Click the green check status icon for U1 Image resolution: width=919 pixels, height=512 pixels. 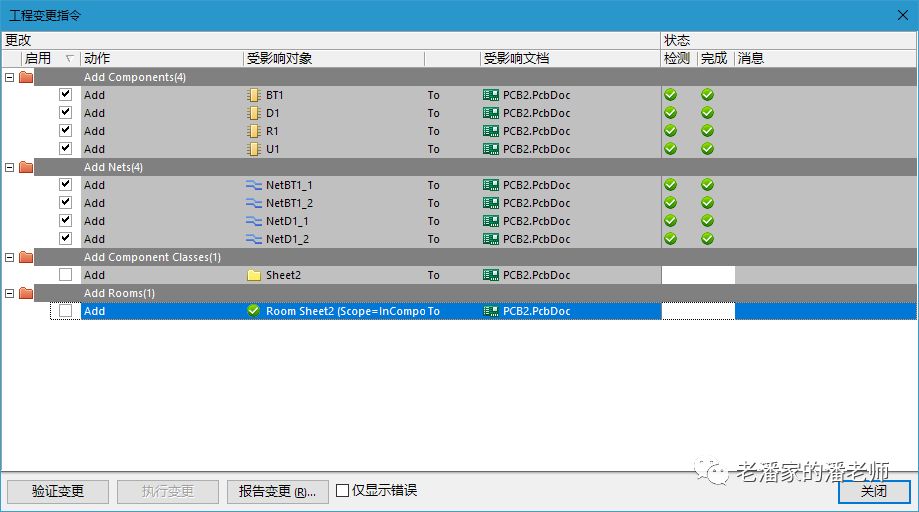coord(671,149)
